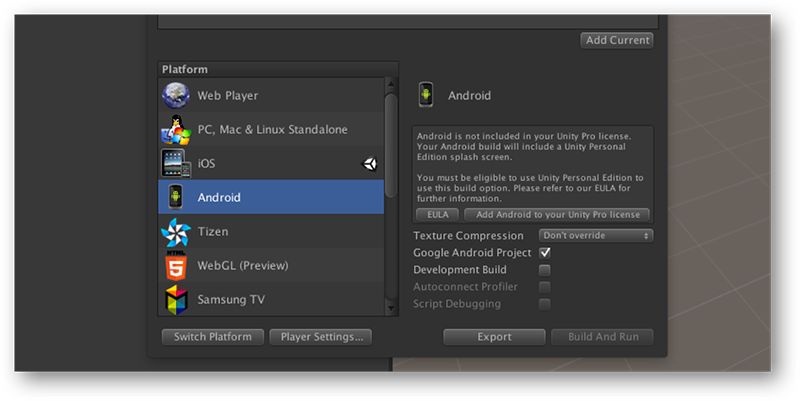
Task: Click the Web Player globe icon
Action: [176, 95]
